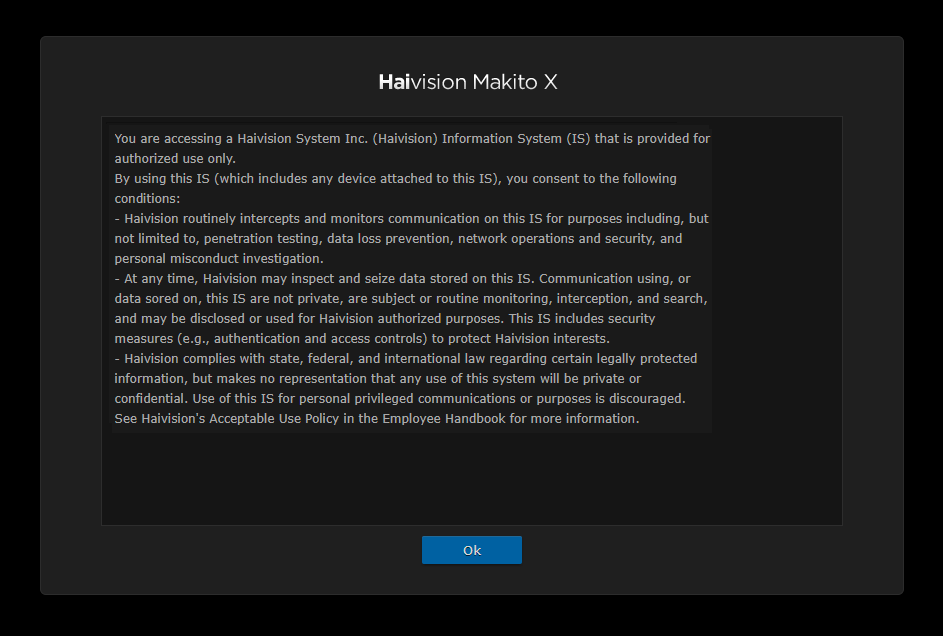This screenshot has height=636, width=943.
Task: Click the line starting 'confidential. Use of this IS'
Action: [400, 398]
